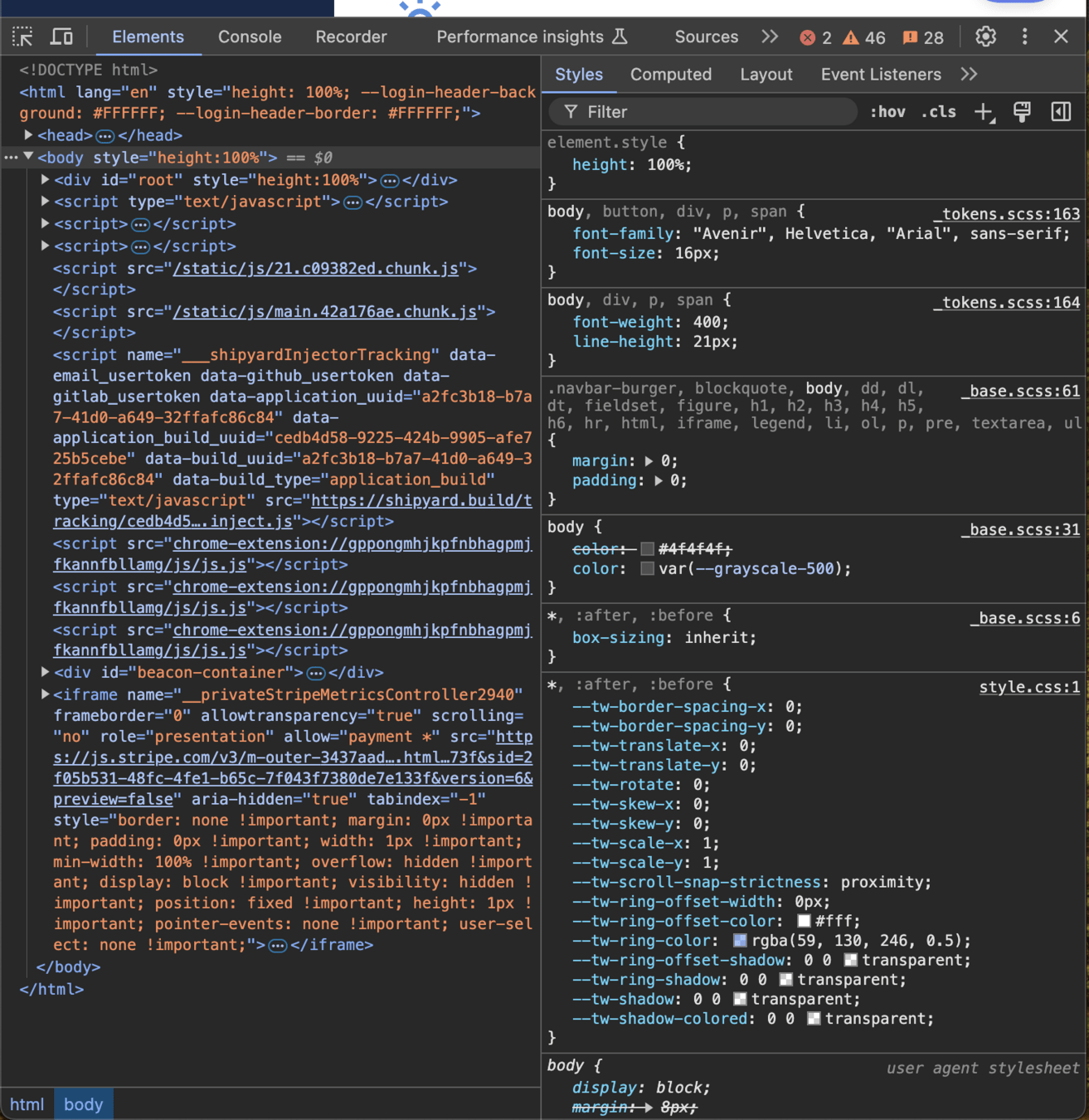Screen dimensions: 1089x1120
Task: Click the issues count 28 badge
Action: (x=923, y=37)
